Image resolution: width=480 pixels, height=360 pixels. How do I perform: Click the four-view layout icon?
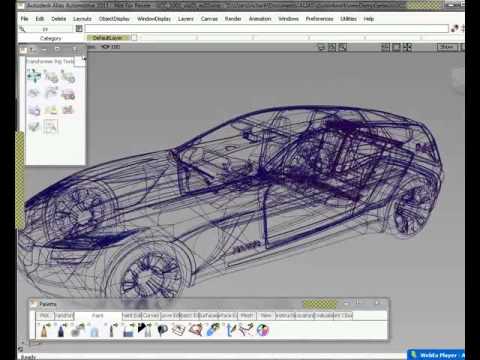pos(386,47)
